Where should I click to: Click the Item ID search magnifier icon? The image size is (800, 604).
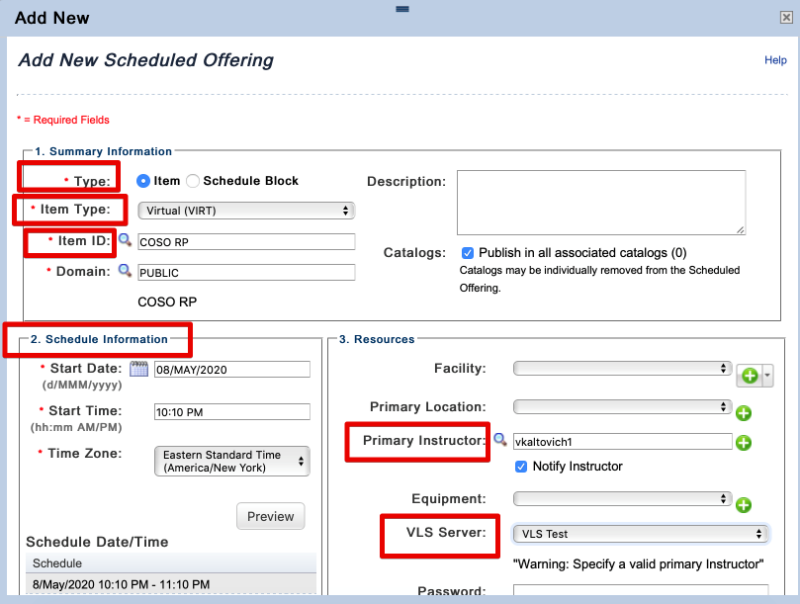[x=125, y=240]
